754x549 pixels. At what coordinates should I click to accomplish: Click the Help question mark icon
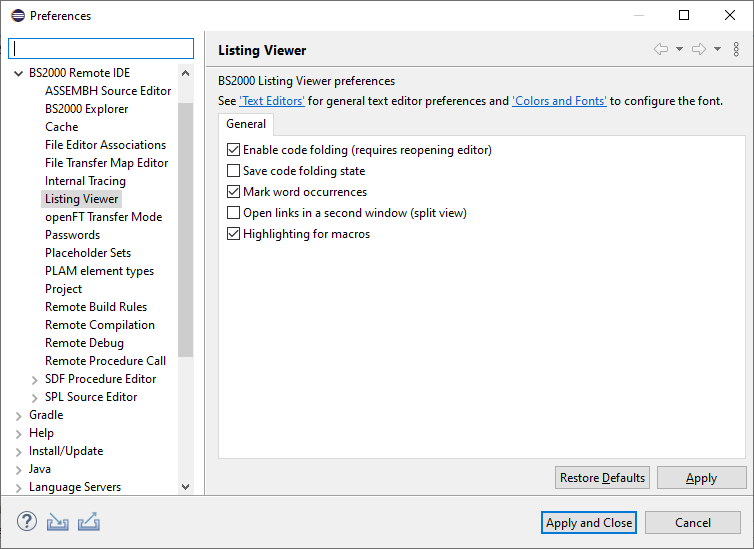pyautogui.click(x=27, y=522)
